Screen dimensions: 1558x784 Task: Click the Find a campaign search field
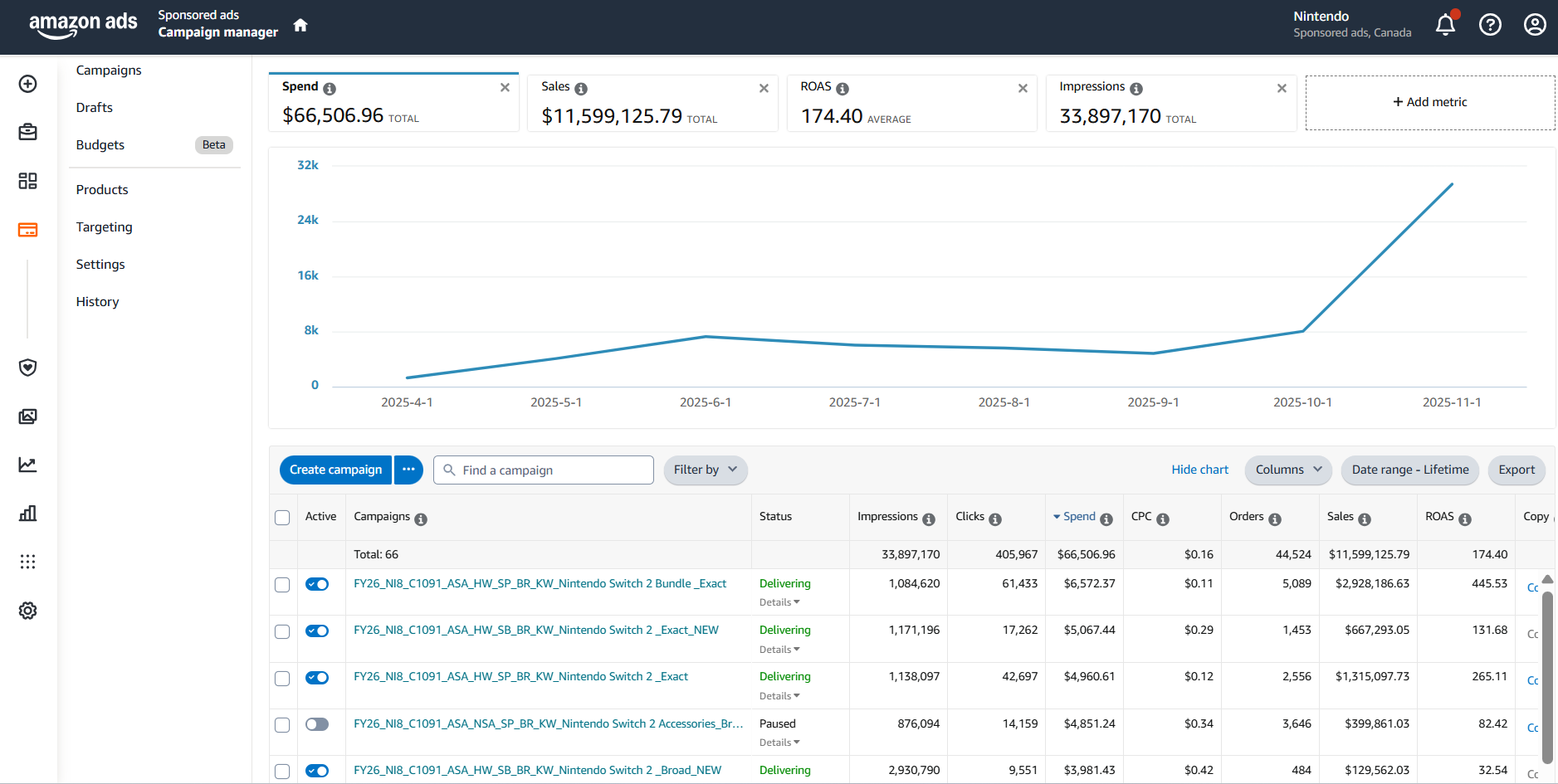[552, 470]
